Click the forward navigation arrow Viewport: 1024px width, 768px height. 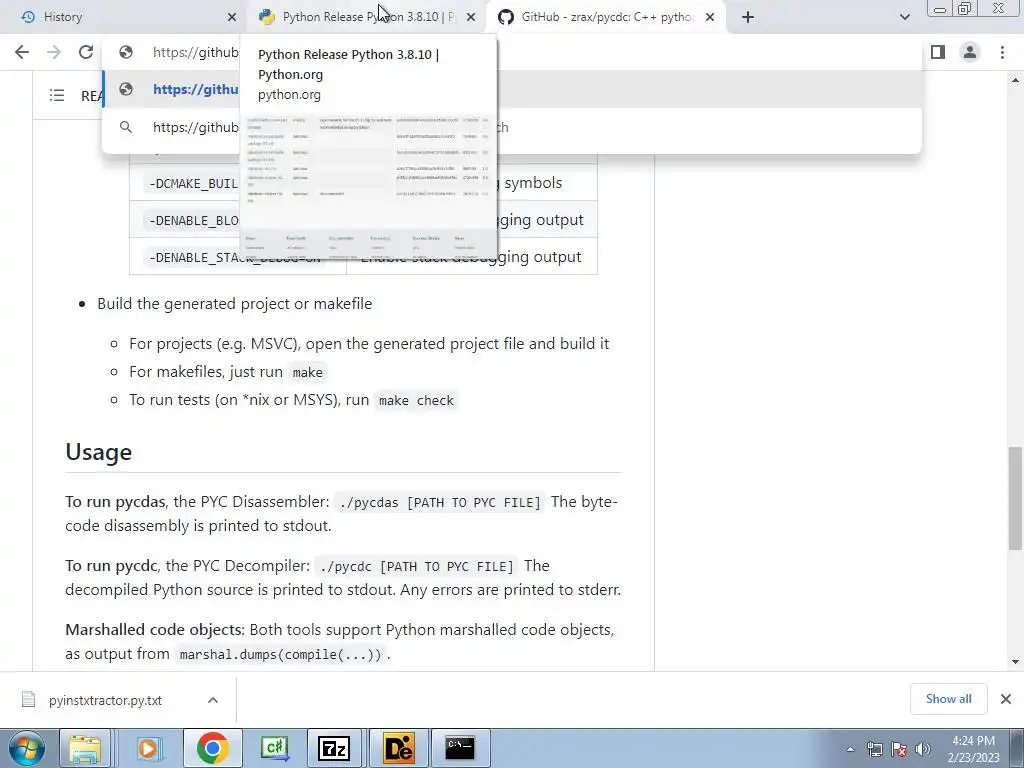[x=54, y=52]
